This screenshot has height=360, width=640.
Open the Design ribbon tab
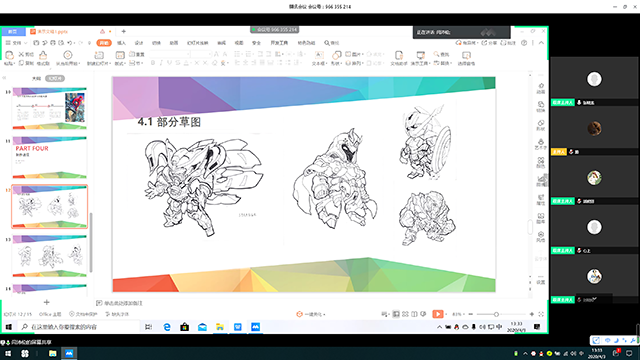pos(139,43)
